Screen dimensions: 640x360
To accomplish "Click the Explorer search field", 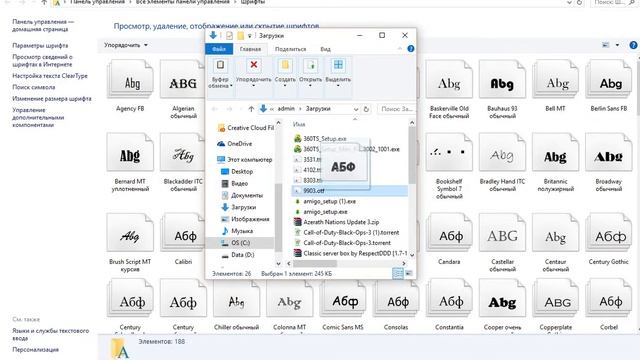I will point(396,109).
